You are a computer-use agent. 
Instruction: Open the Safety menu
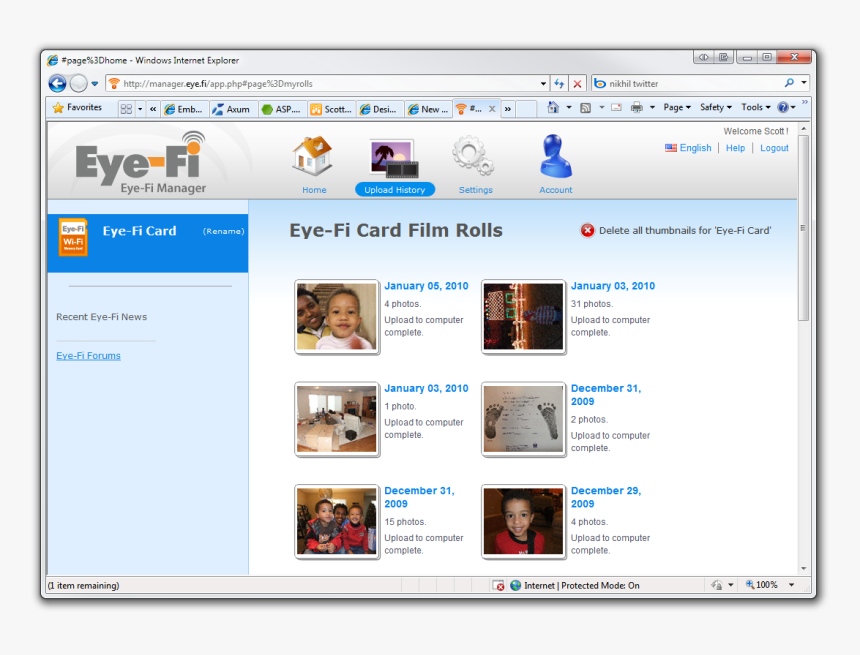[x=716, y=108]
